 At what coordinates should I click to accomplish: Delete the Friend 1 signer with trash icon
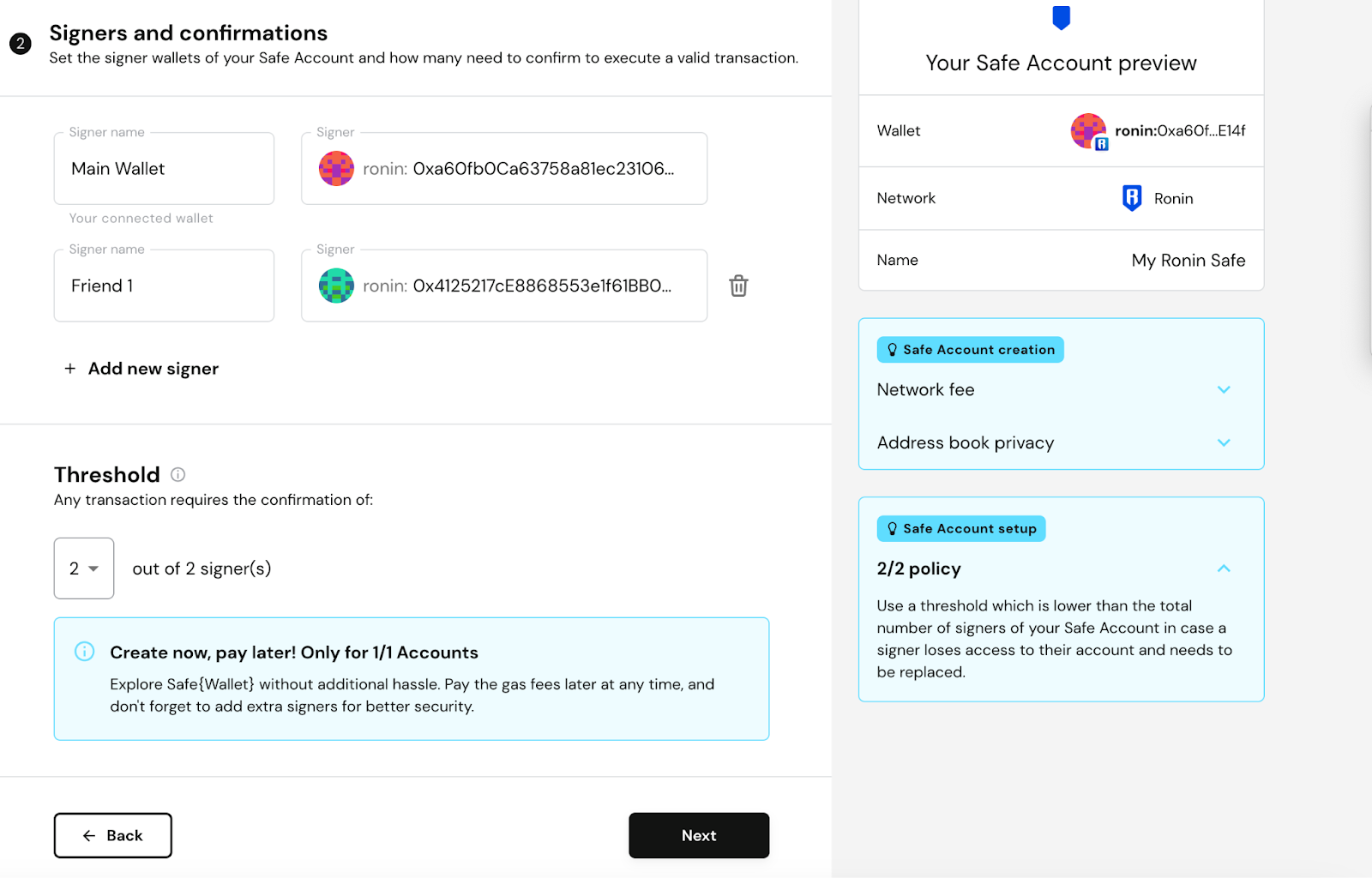(x=738, y=286)
